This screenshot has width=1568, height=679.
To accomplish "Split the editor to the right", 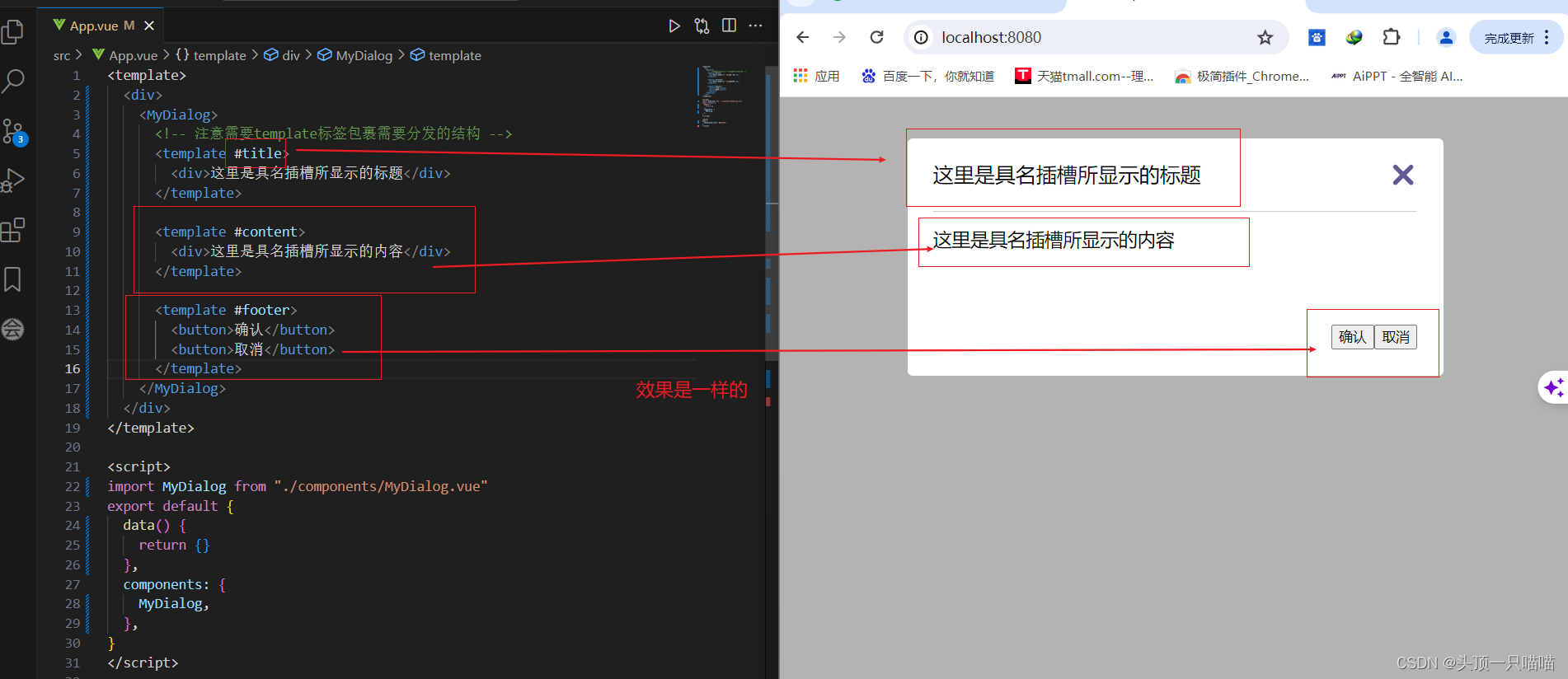I will tap(729, 26).
